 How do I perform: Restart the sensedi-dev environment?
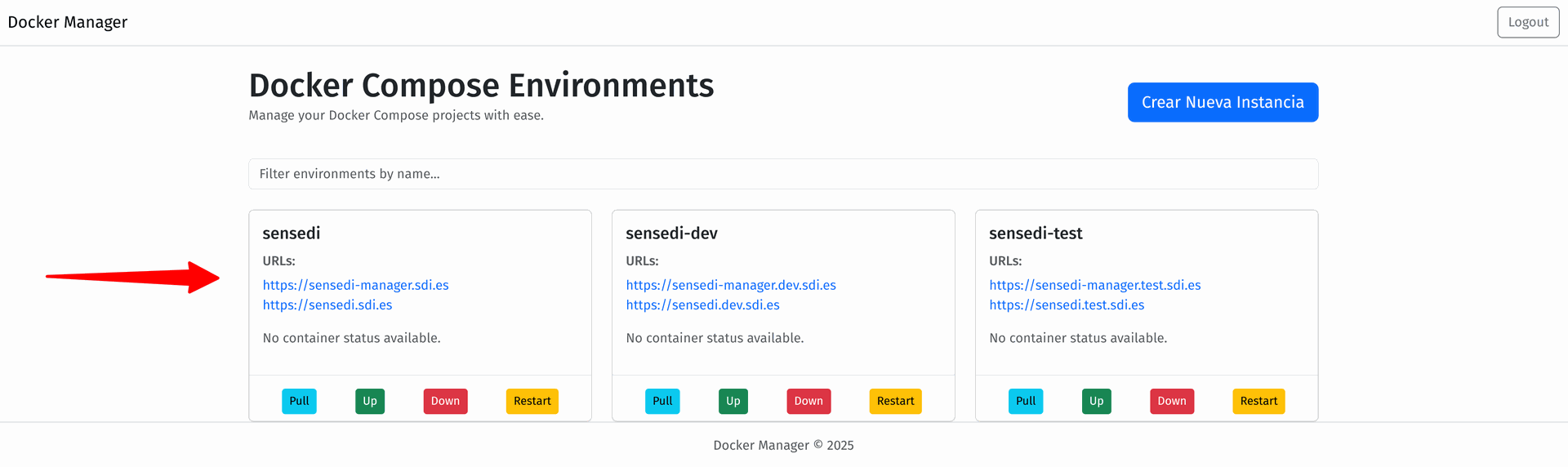895,401
